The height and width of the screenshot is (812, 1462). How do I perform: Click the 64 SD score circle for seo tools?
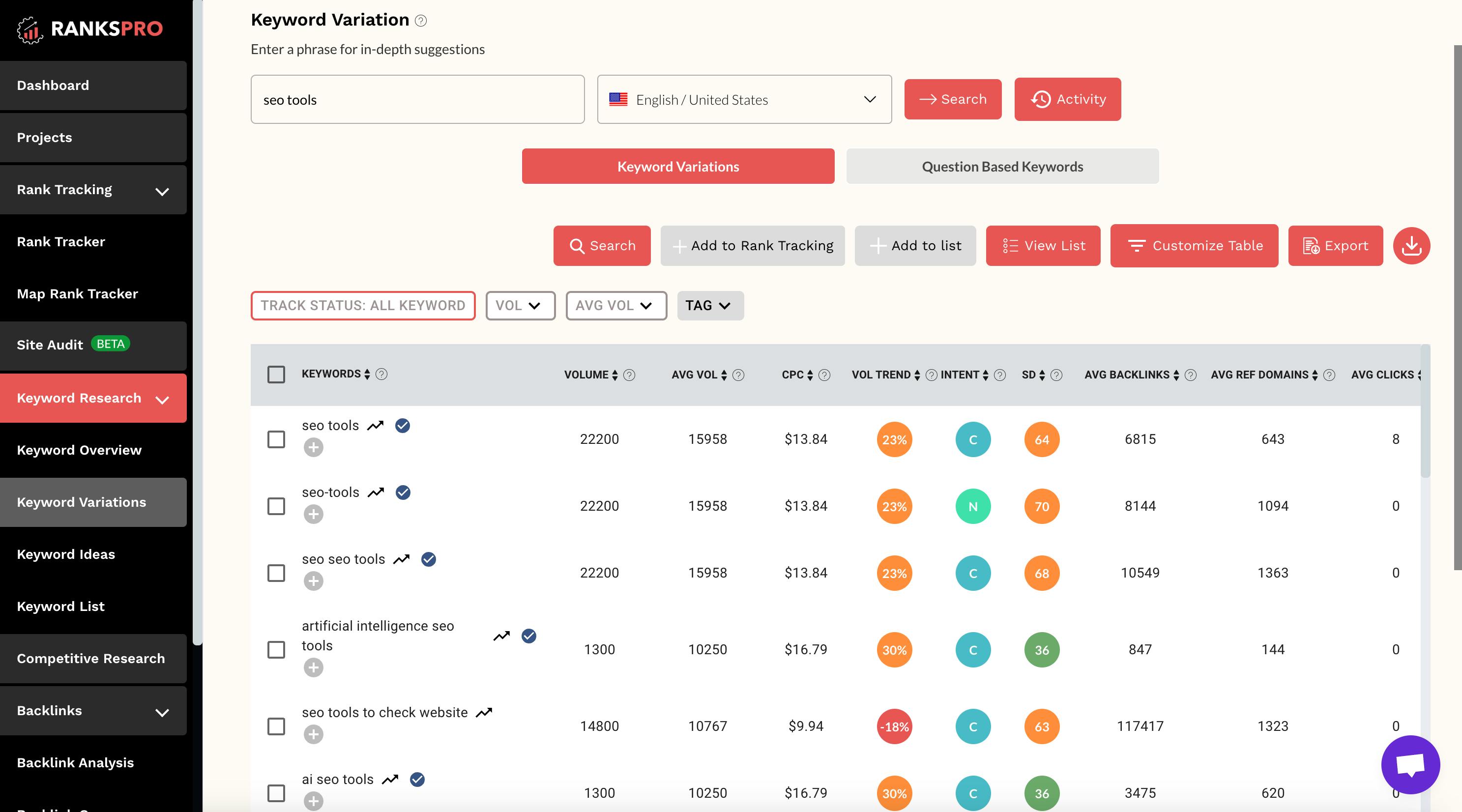(1042, 439)
